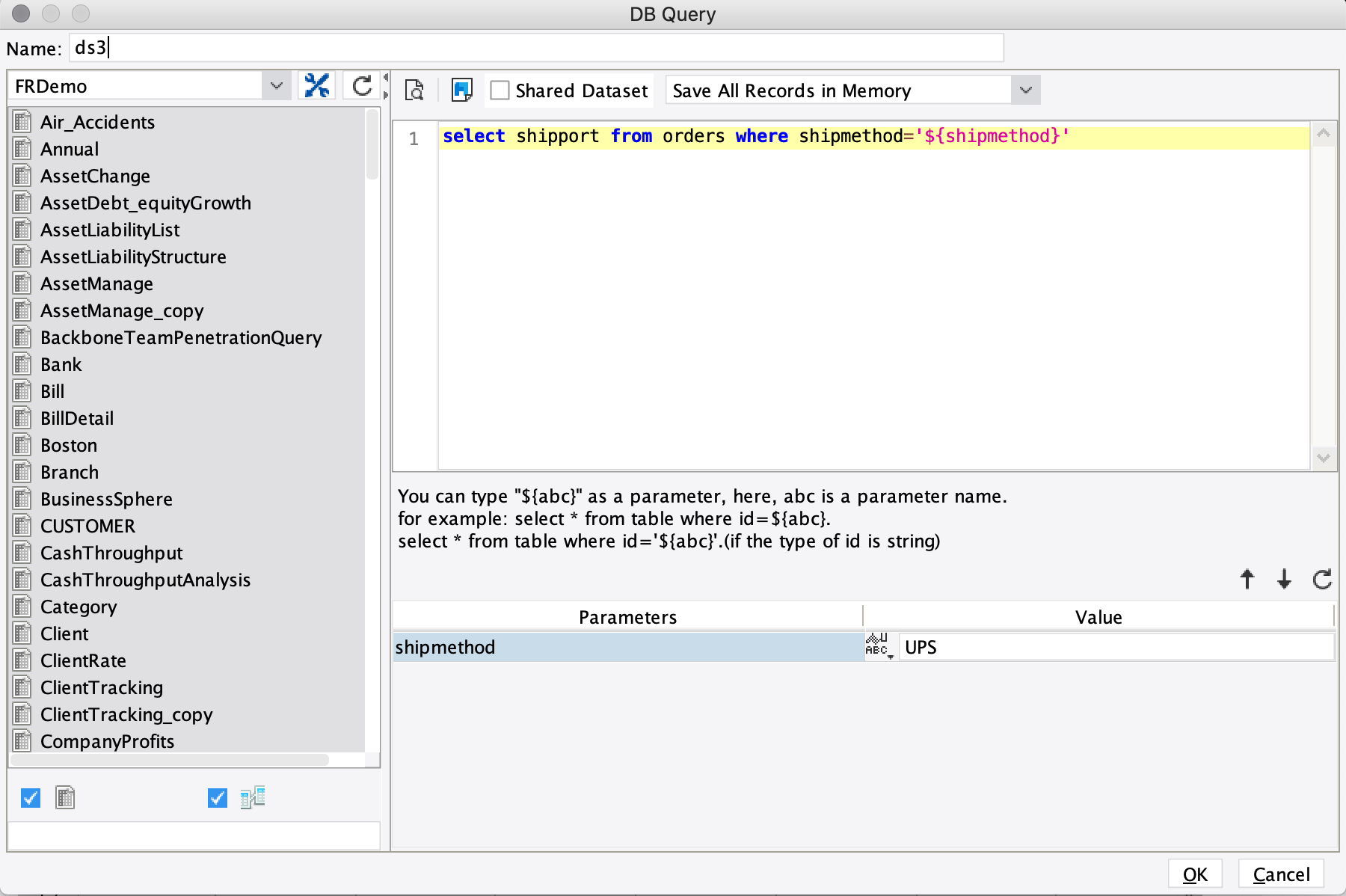Open the FRDemo connection dropdown
The width and height of the screenshot is (1346, 896).
tap(277, 86)
